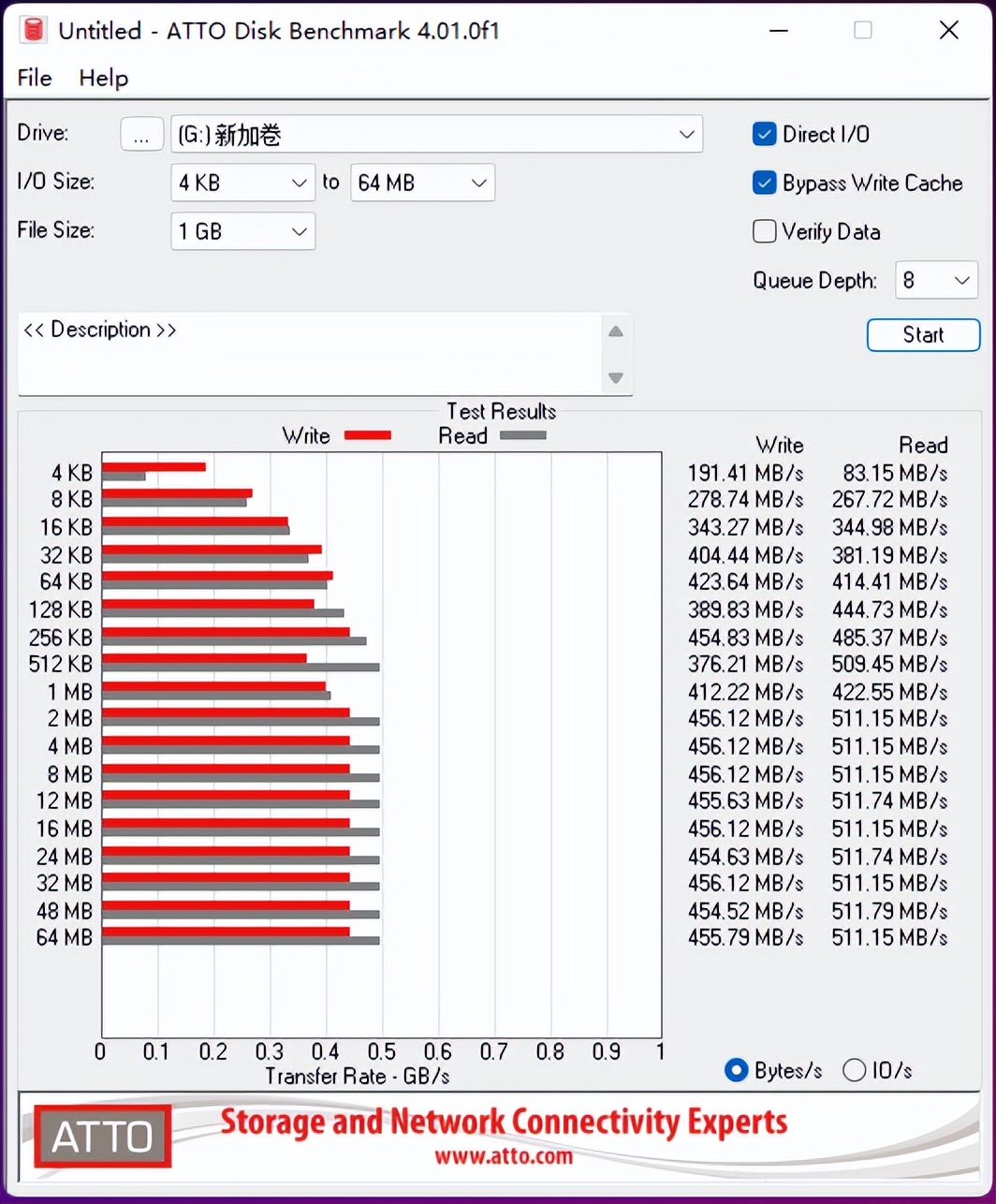Screen dimensions: 996x1204
Task: Start the benchmark with Start button
Action: [x=923, y=335]
